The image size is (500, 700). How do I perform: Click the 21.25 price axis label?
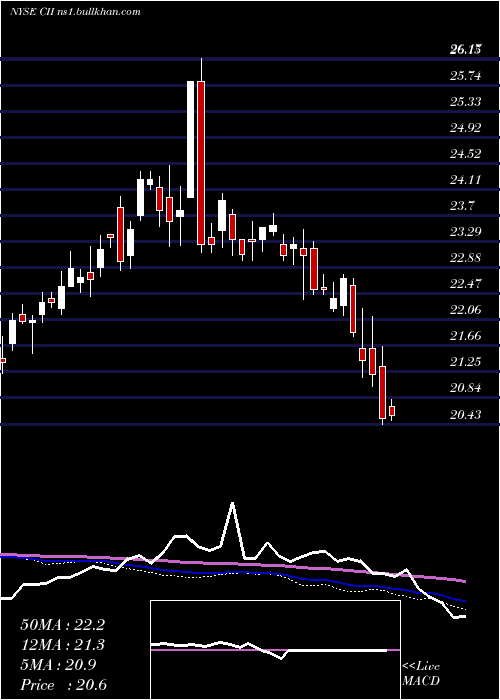click(x=465, y=362)
